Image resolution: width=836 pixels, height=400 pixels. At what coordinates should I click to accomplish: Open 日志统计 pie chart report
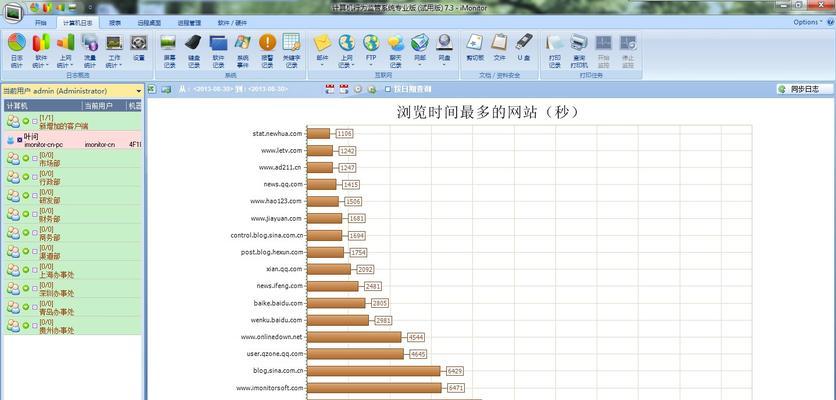coord(17,51)
